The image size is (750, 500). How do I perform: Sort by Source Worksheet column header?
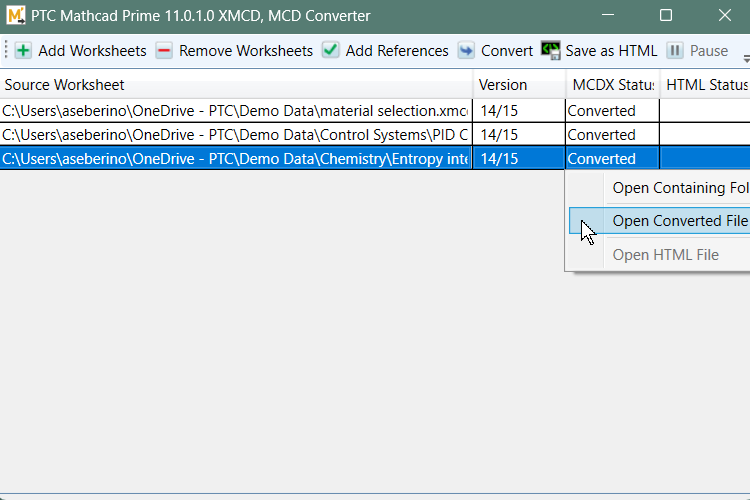coord(236,85)
